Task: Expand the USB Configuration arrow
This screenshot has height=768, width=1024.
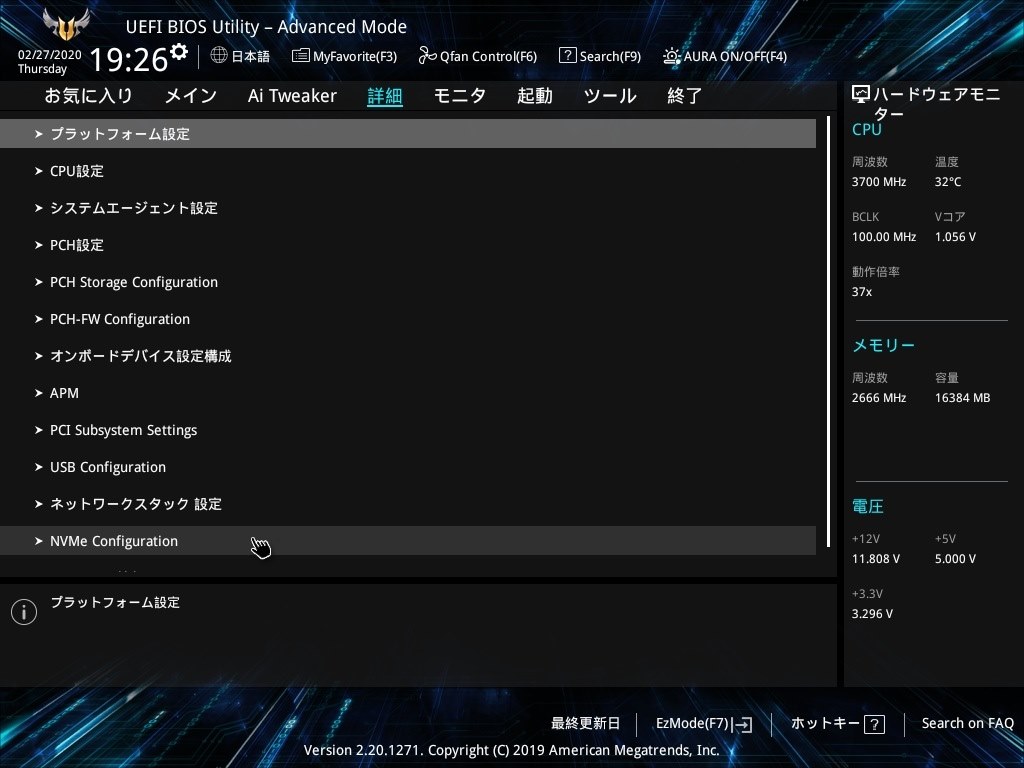Action: [39, 467]
